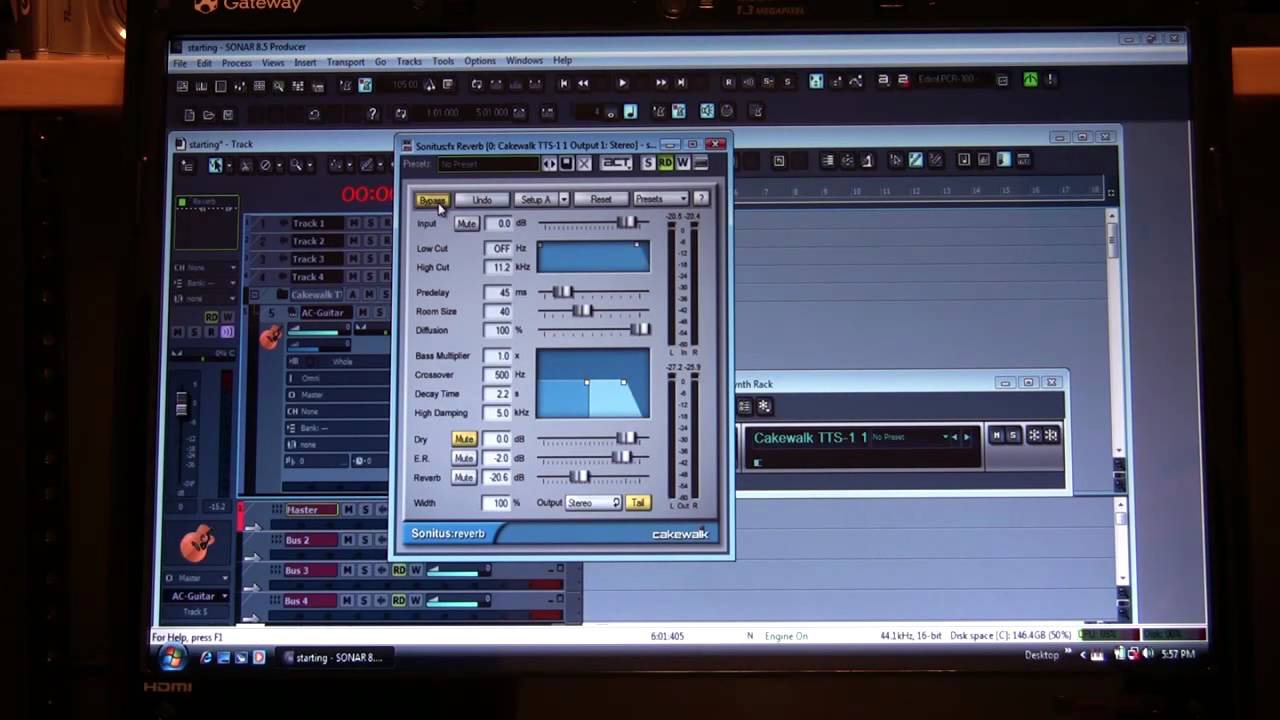Solo Track 2 with its S button
The width and height of the screenshot is (1280, 720).
pos(369,241)
